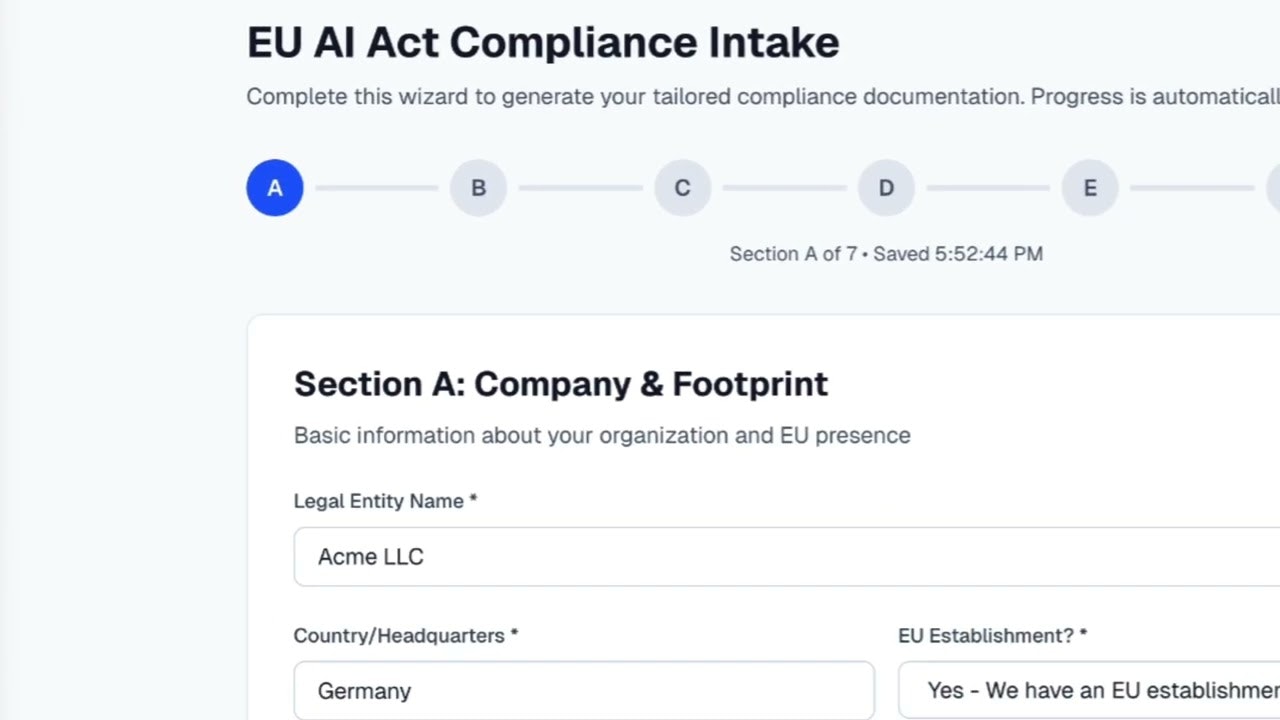Click the 'Complete this wizard' intro text
Screen dimensions: 1280x720
pyautogui.click(x=763, y=97)
